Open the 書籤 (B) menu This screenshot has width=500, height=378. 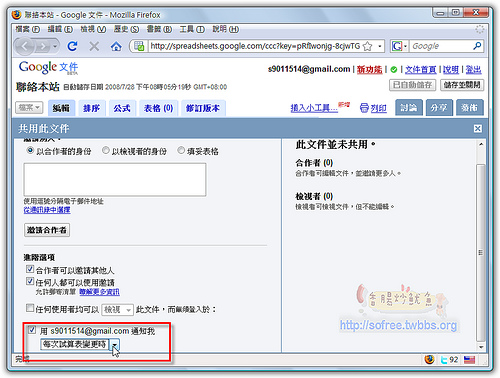pos(159,29)
